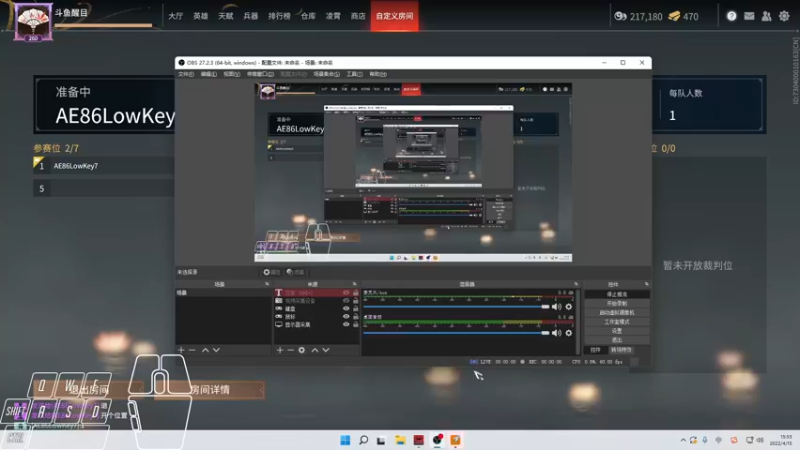The image size is (800, 450).
Task: Adjust 麦克风/Aux volume slider
Action: click(456, 307)
